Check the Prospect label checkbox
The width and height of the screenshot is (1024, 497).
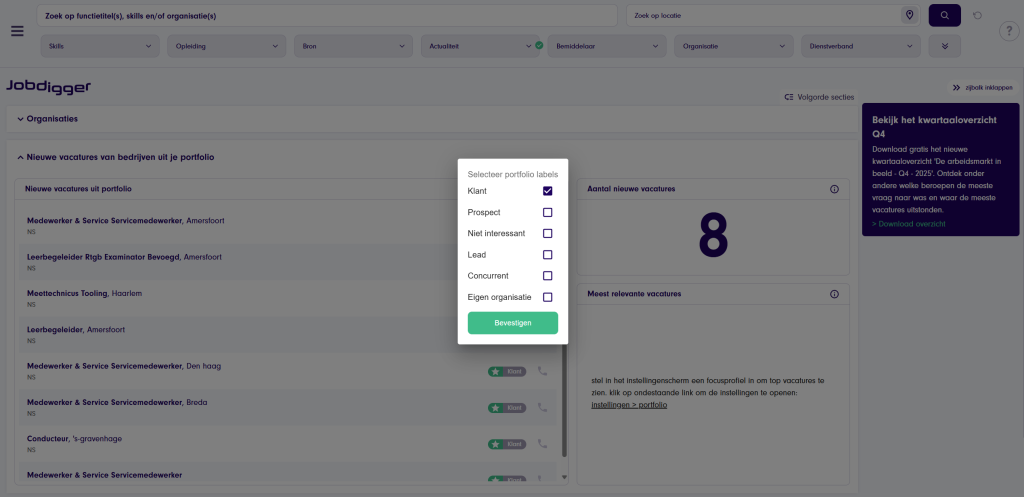pos(547,212)
